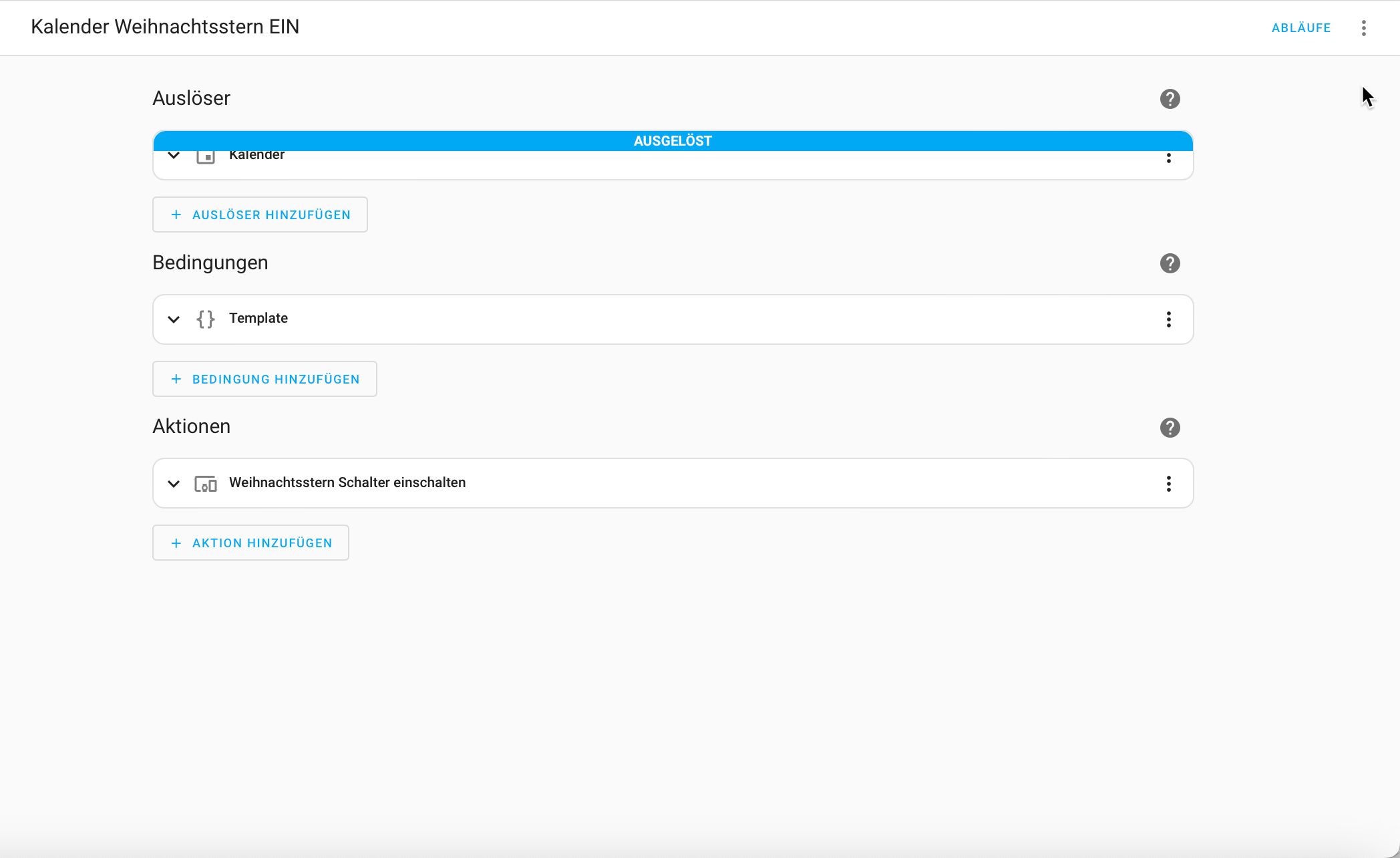Expand the Template condition chevron
The height and width of the screenshot is (858, 1400).
point(174,319)
